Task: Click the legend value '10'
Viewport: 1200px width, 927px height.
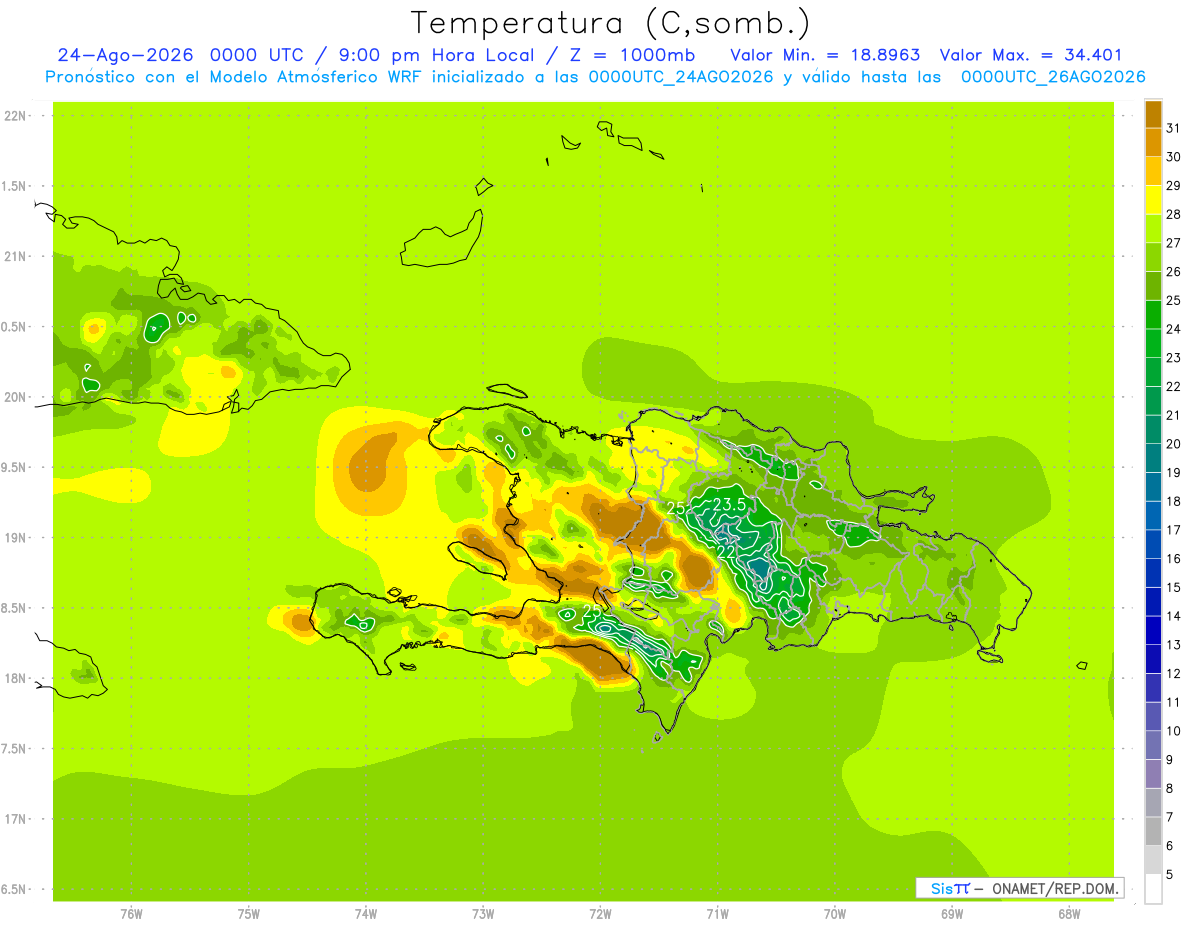Action: pos(1174,730)
